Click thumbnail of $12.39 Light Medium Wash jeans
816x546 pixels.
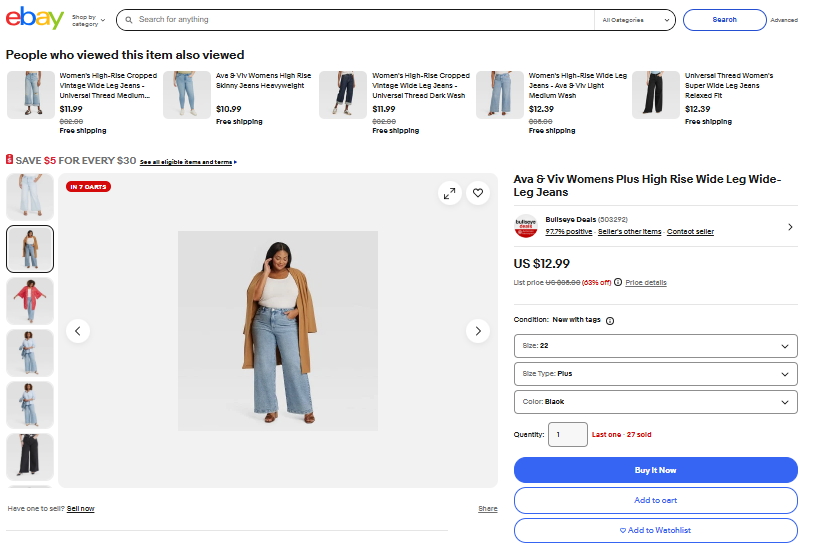(500, 95)
